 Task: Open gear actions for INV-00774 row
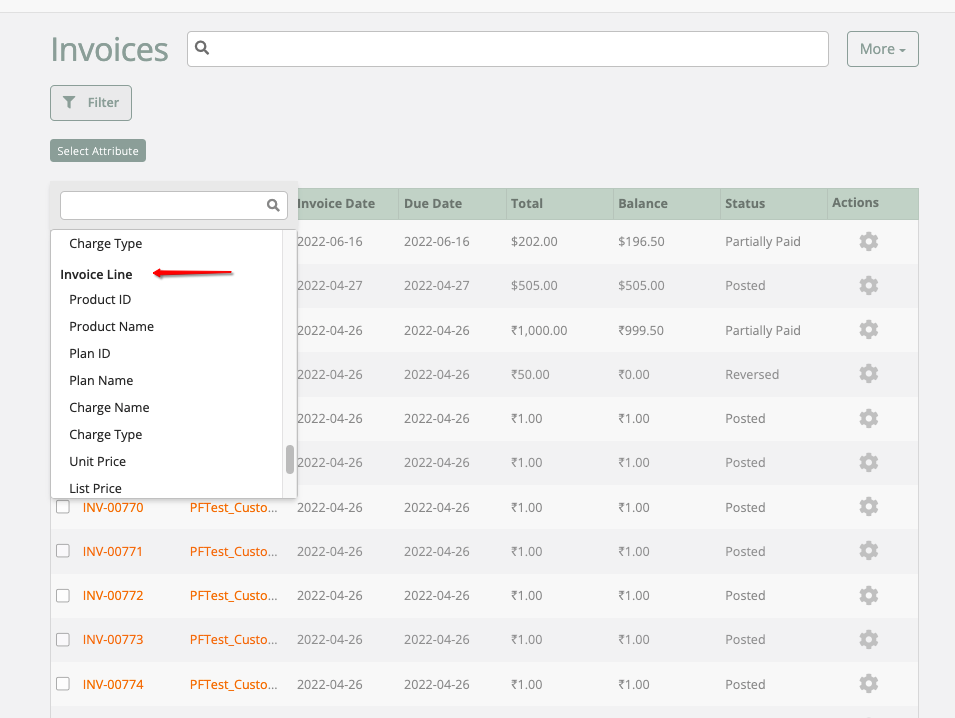[x=869, y=684]
